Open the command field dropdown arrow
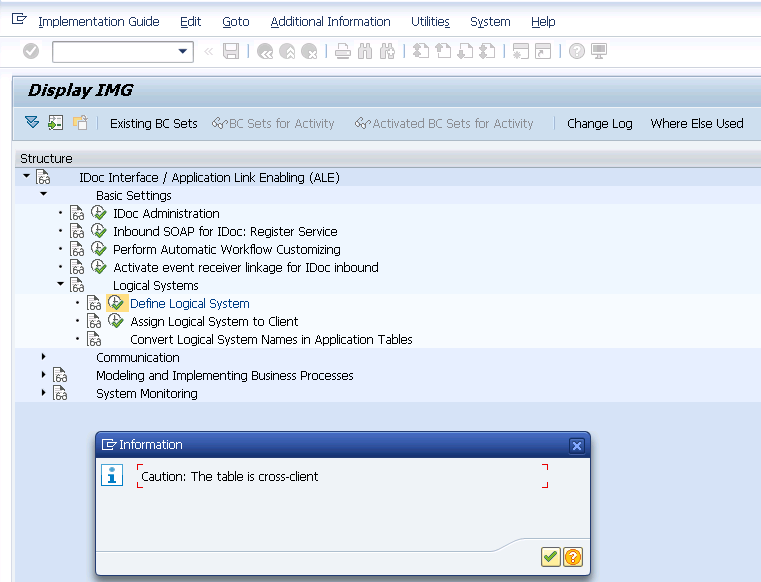Screen dimensions: 761x582 183,51
